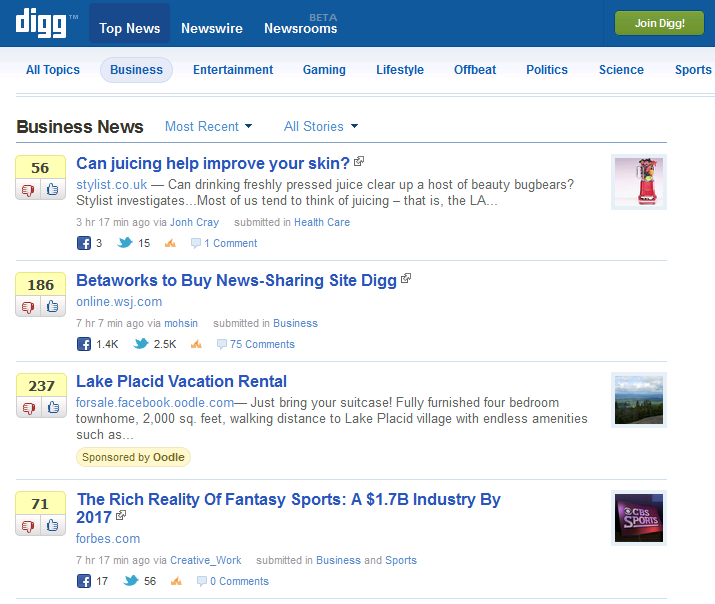
Task: Bury the juicing story with thumbs down
Action: coord(28,190)
